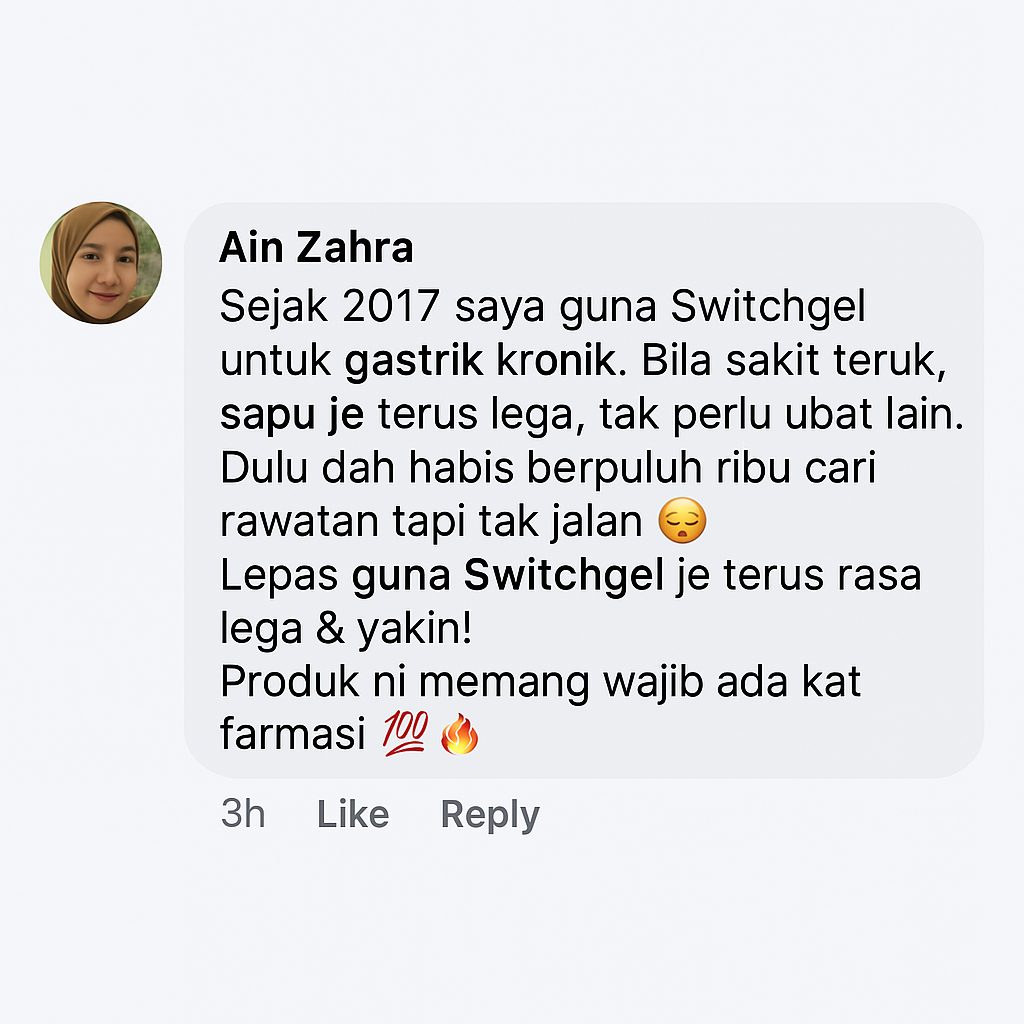Screen dimensions: 1024x1024
Task: Click the word farmasi
Action: click(292, 734)
